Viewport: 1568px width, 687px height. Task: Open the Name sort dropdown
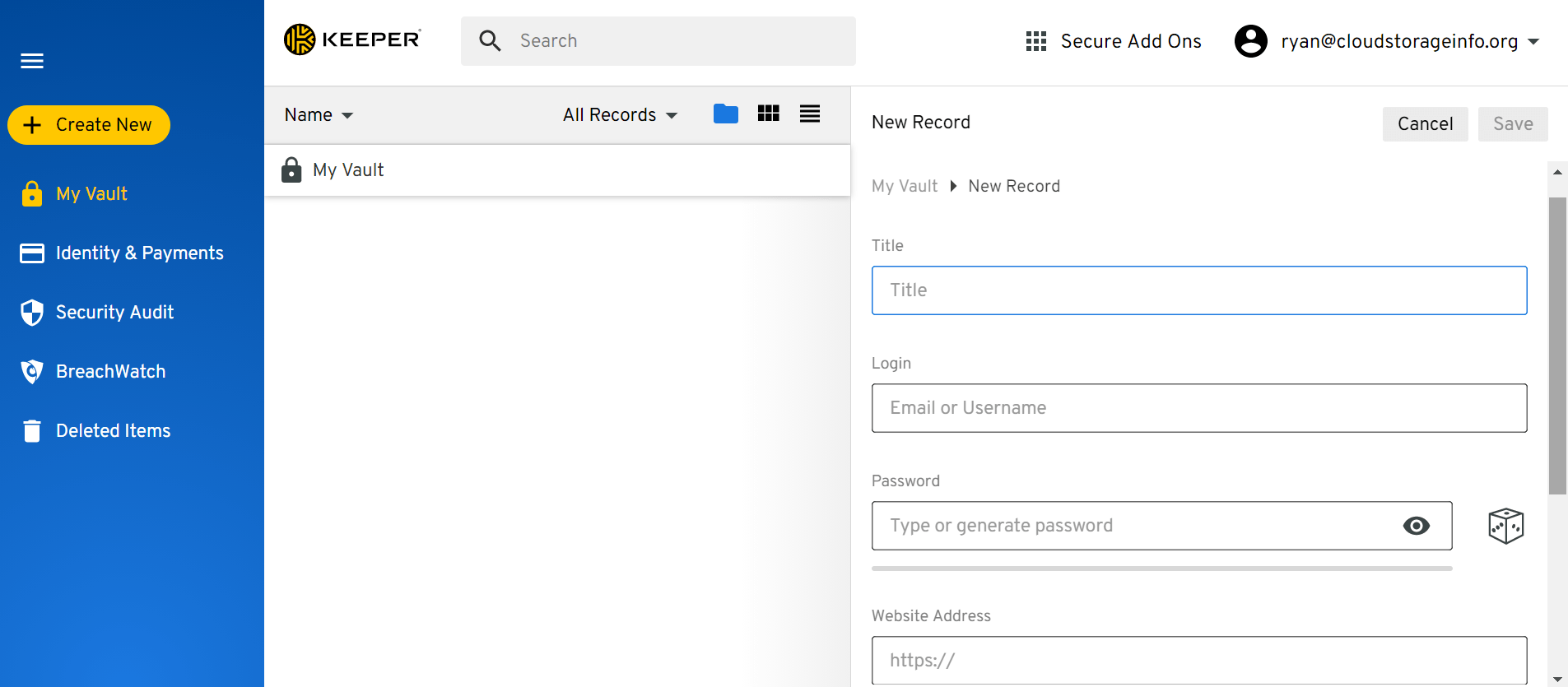319,115
